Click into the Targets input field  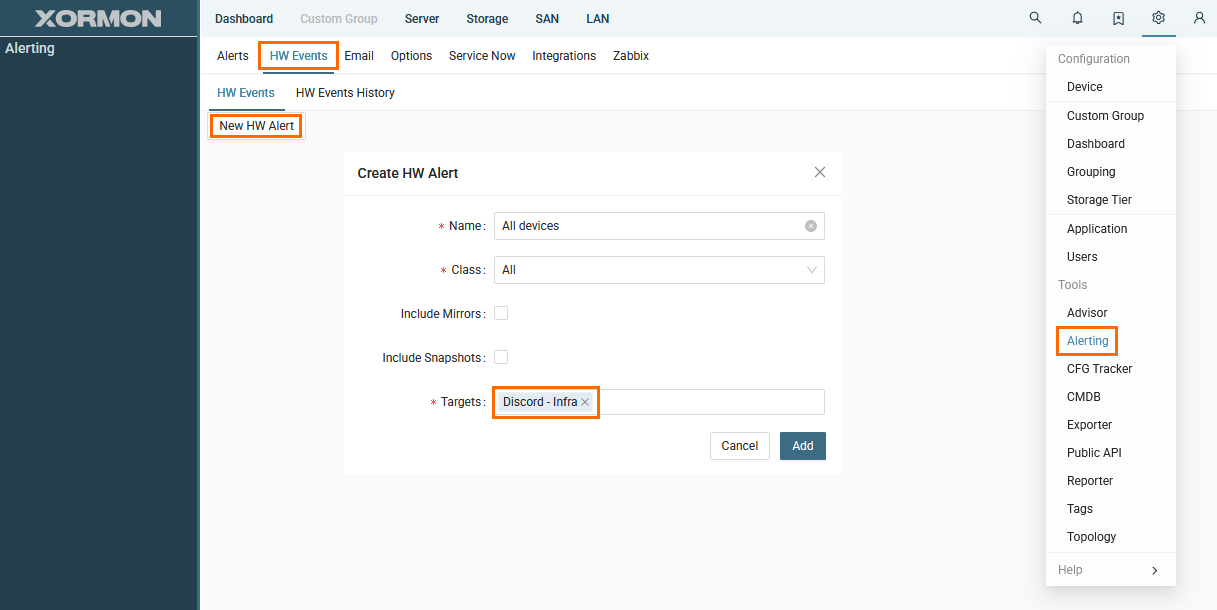tap(710, 402)
